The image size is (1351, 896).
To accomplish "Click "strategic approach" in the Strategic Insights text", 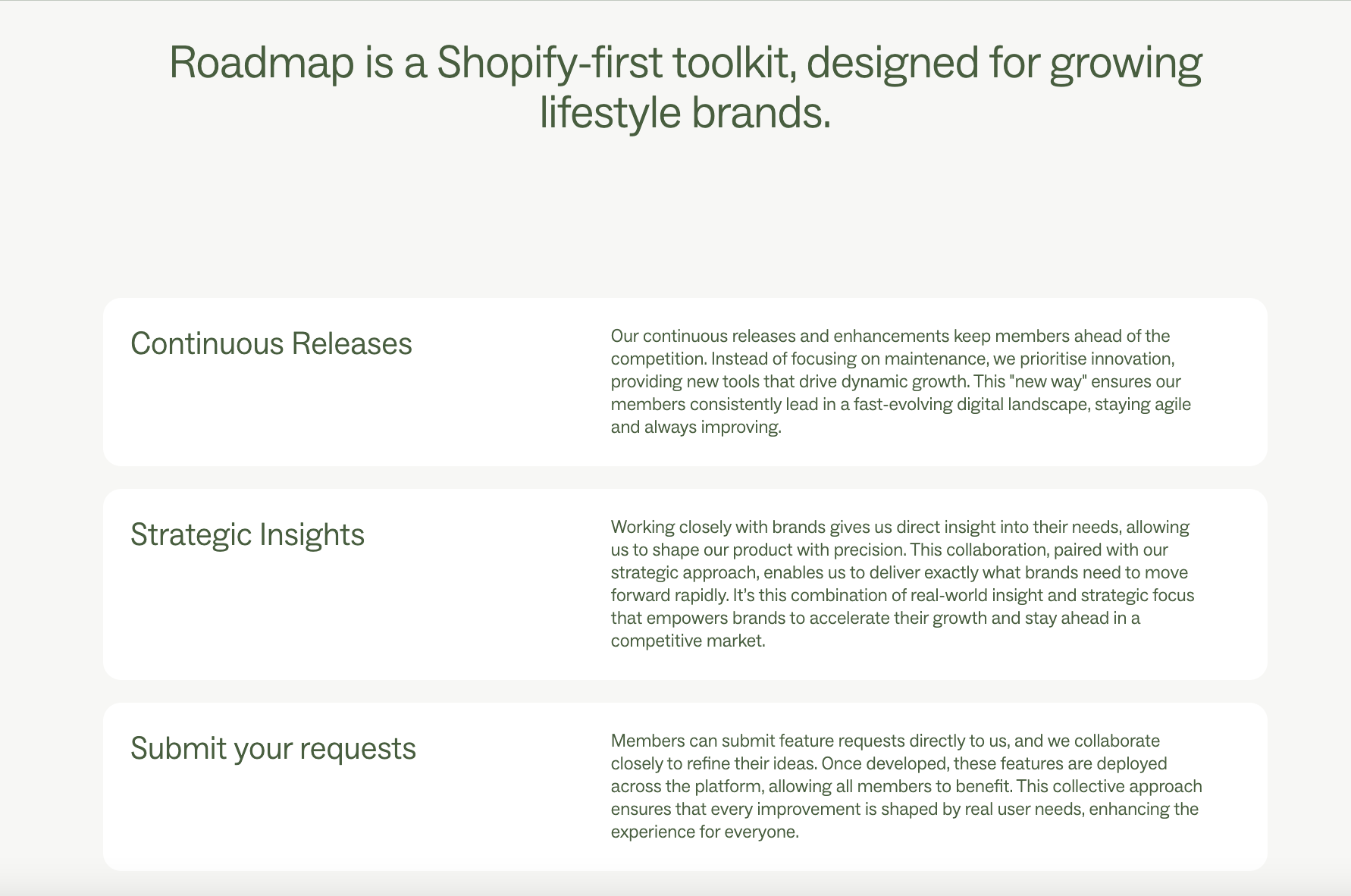I will 684,572.
